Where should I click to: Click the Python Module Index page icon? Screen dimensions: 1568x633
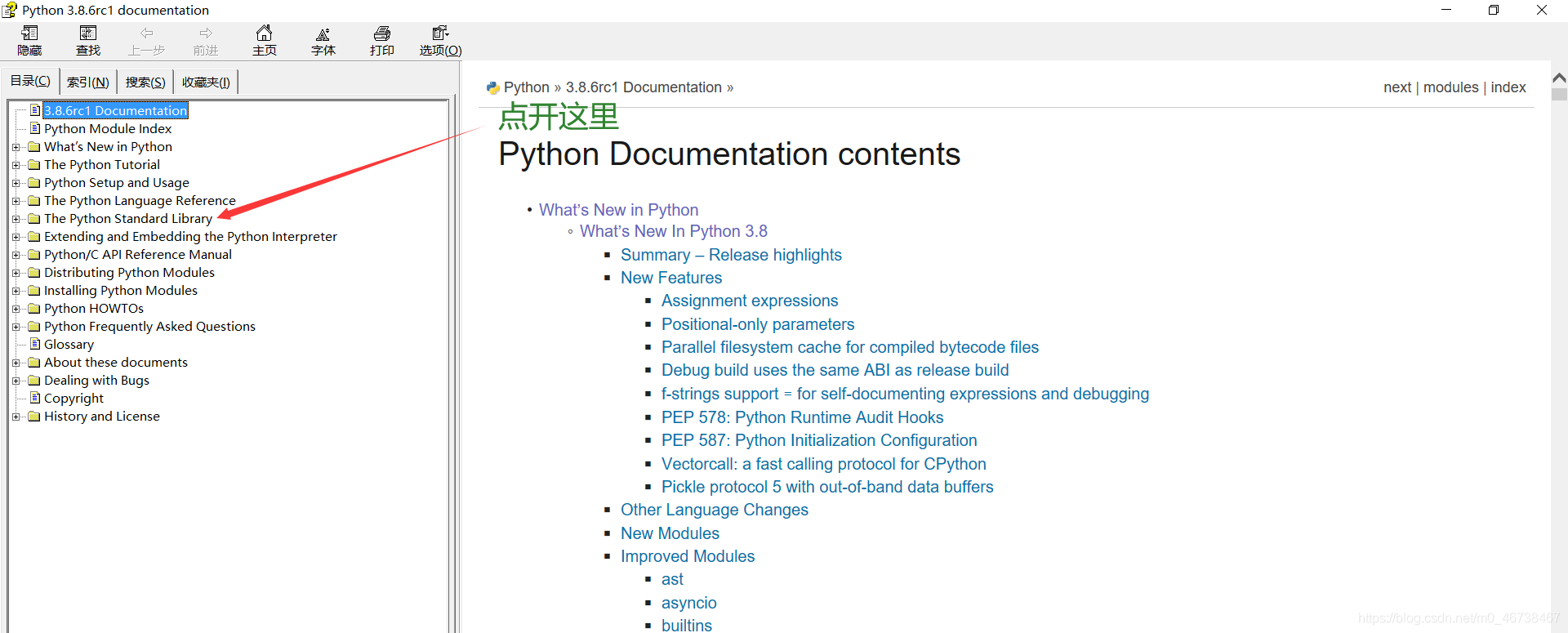(35, 128)
